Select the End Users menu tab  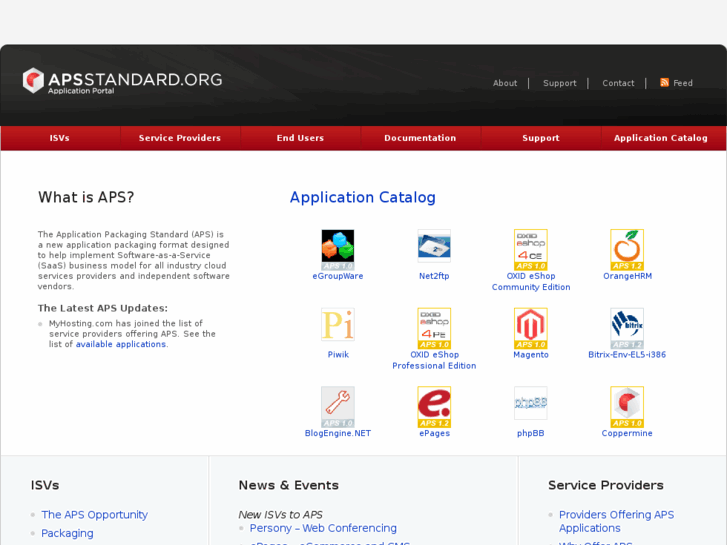click(300, 138)
